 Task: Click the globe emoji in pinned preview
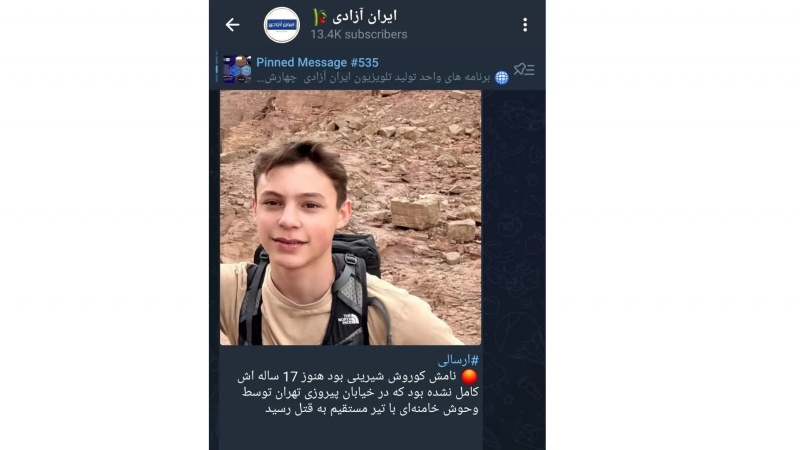pos(502,78)
